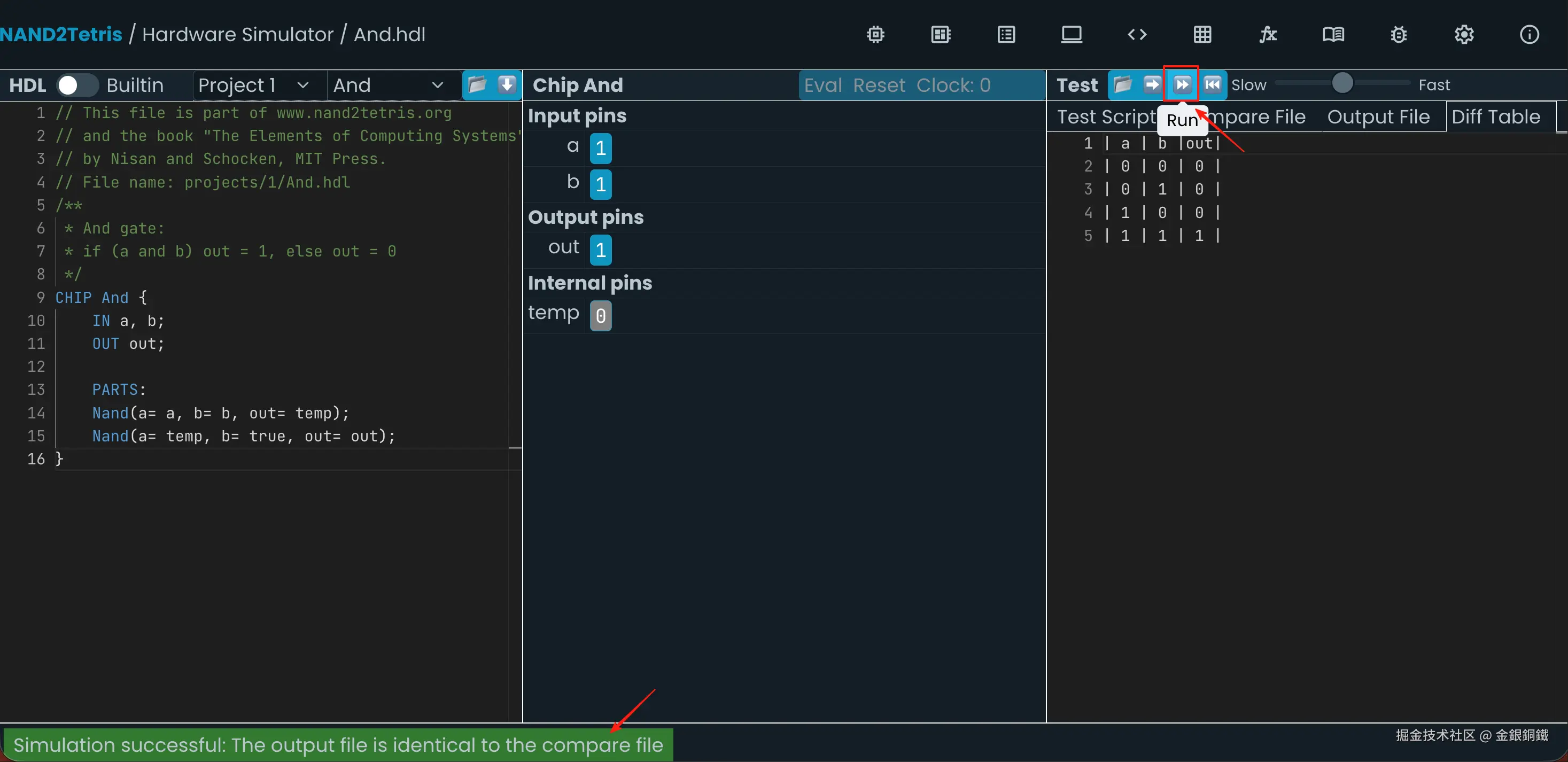Step the test with arrow button

tap(1152, 84)
